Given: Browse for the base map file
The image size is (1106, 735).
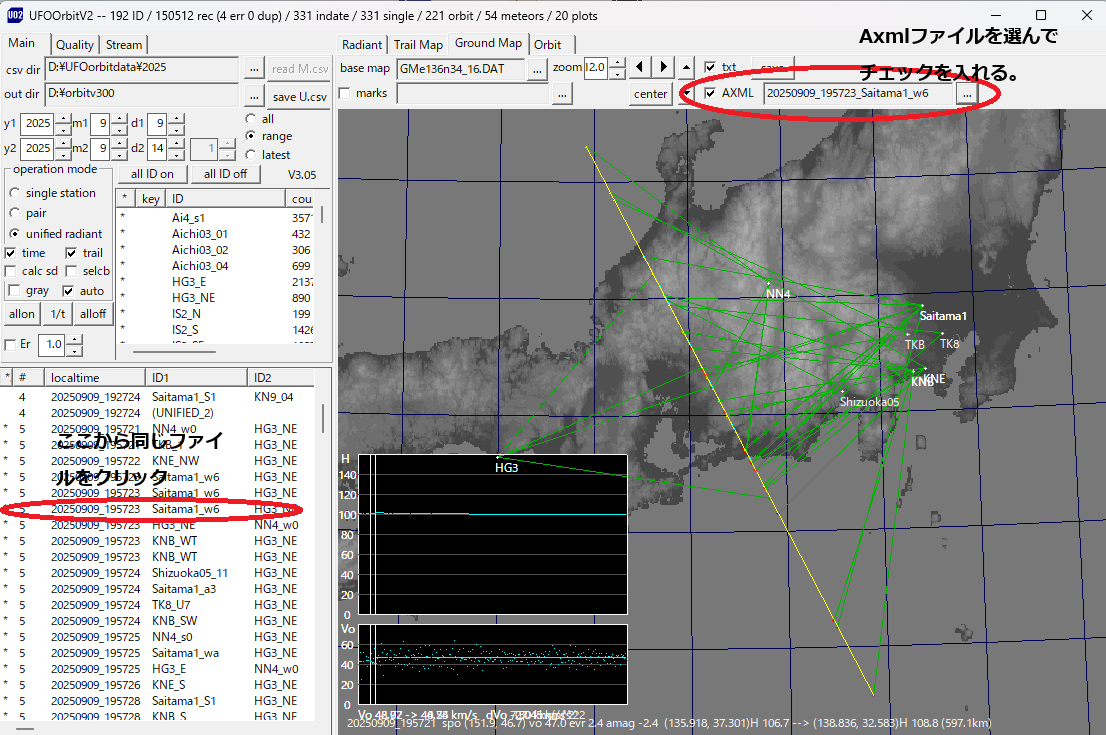Looking at the screenshot, I should [537, 69].
